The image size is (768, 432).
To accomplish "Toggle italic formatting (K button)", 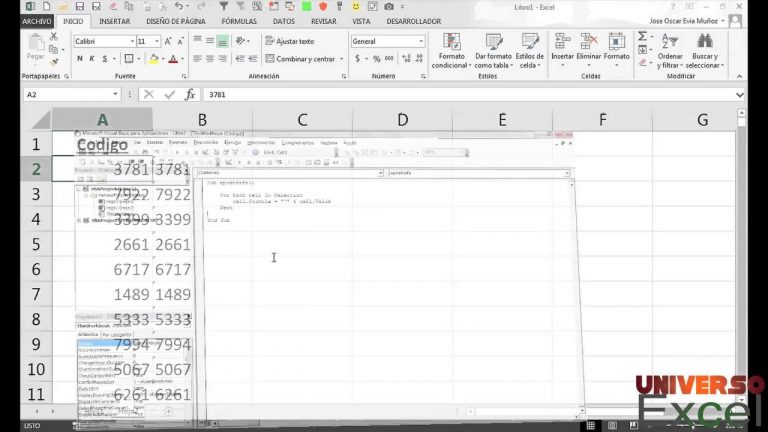I will pos(92,59).
